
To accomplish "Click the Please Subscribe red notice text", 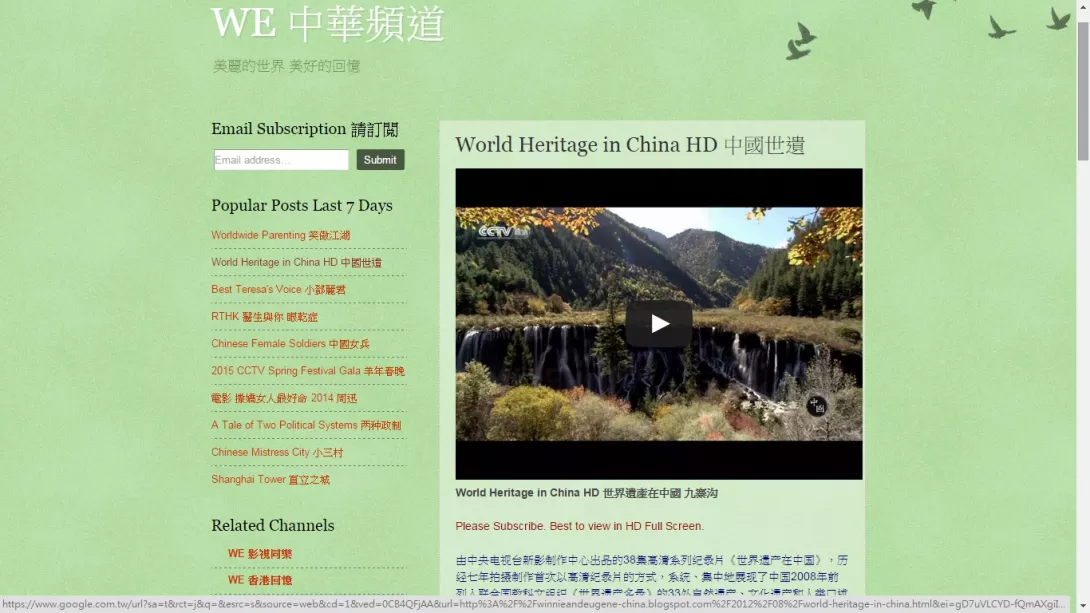I will (x=579, y=526).
